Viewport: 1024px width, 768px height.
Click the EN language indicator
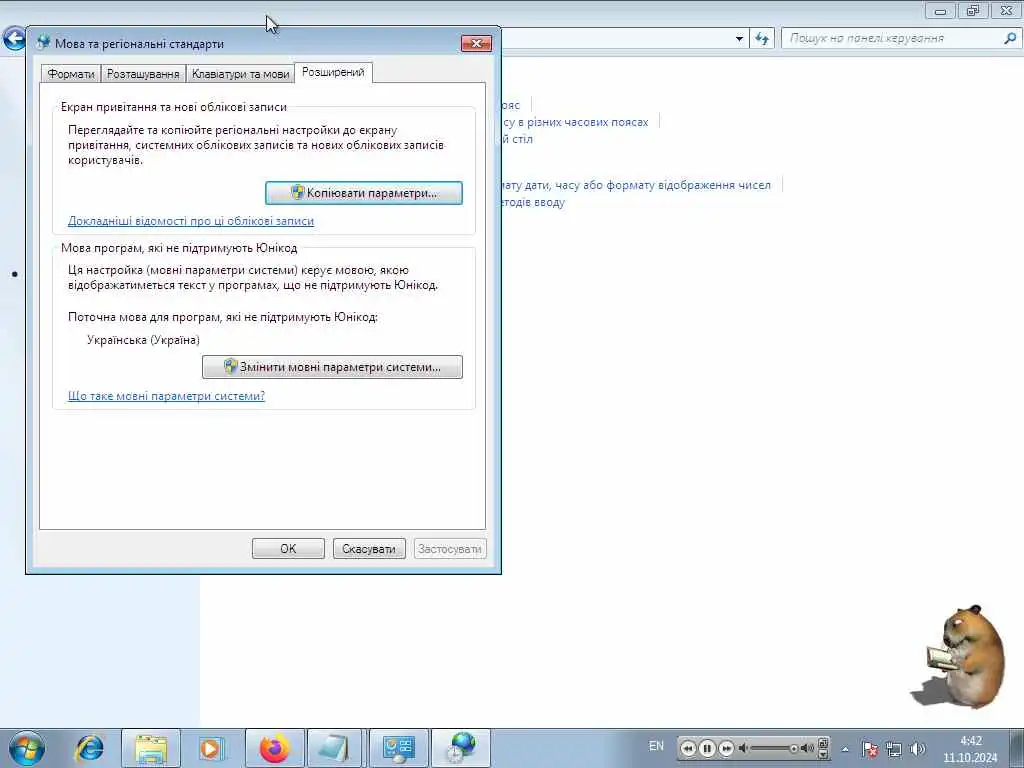point(656,746)
